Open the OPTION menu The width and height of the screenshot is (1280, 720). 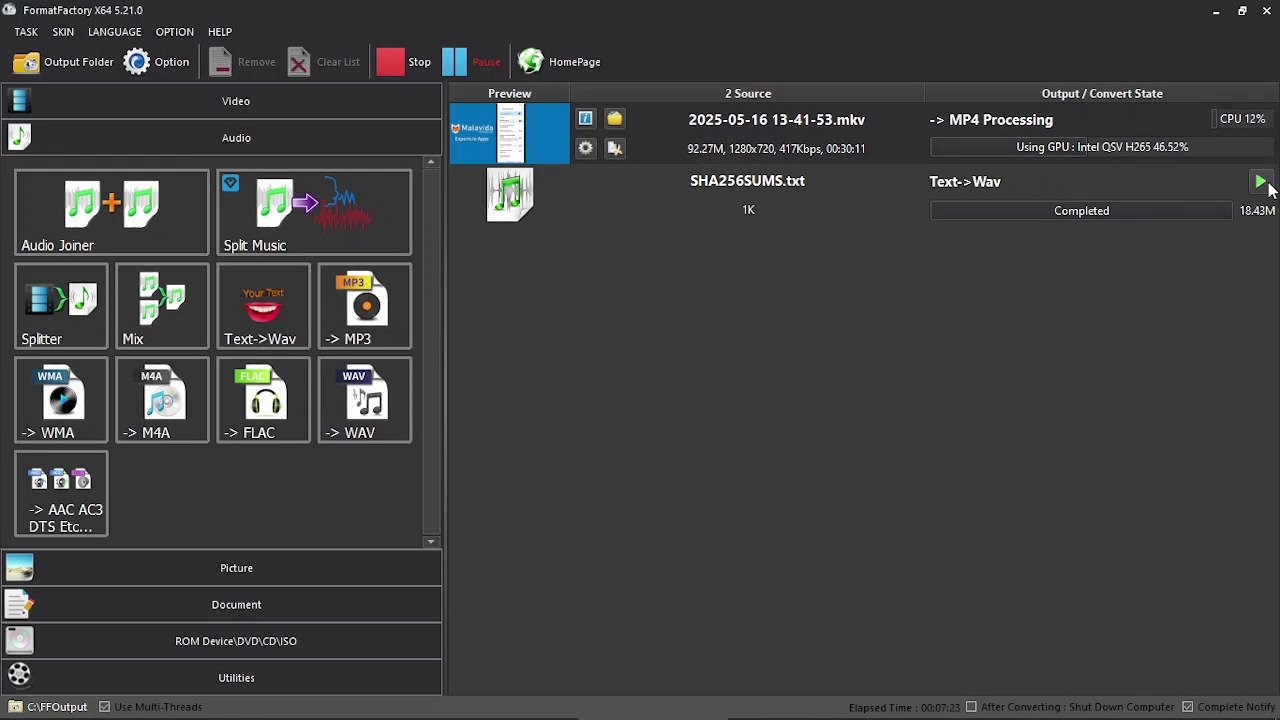175,32
